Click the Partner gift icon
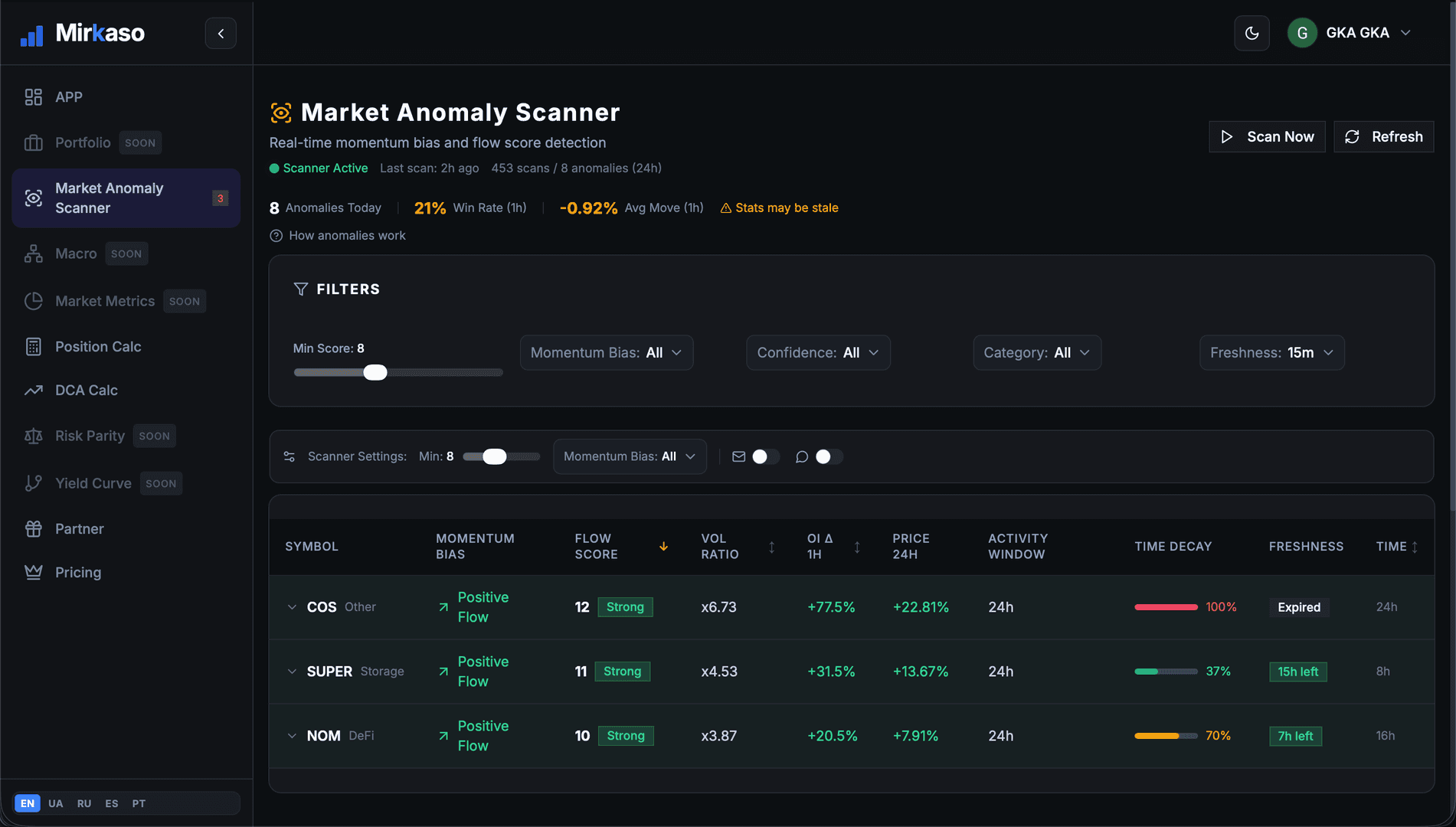Image resolution: width=1456 pixels, height=827 pixels. [x=33, y=529]
